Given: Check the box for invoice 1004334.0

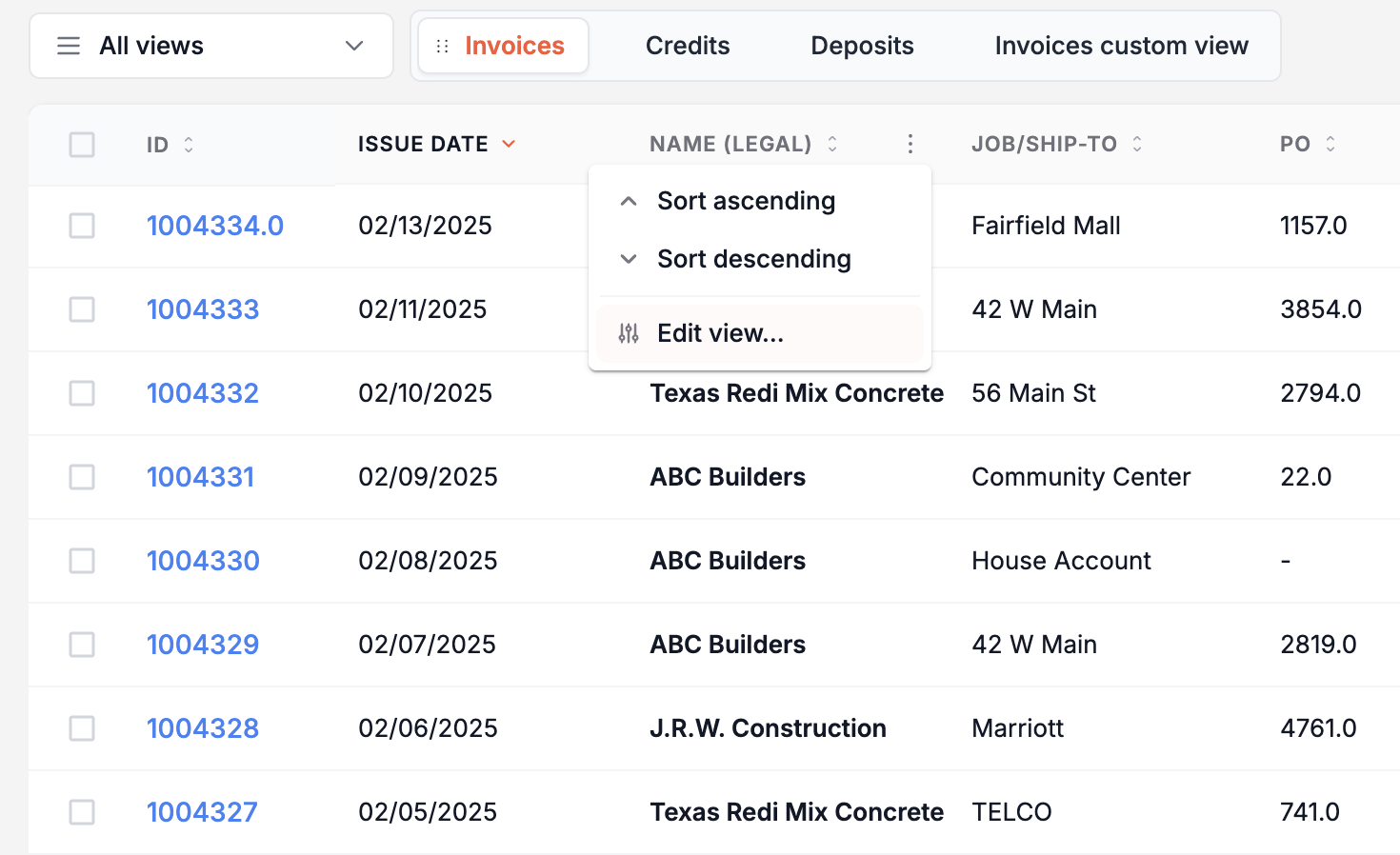Looking at the screenshot, I should [82, 226].
